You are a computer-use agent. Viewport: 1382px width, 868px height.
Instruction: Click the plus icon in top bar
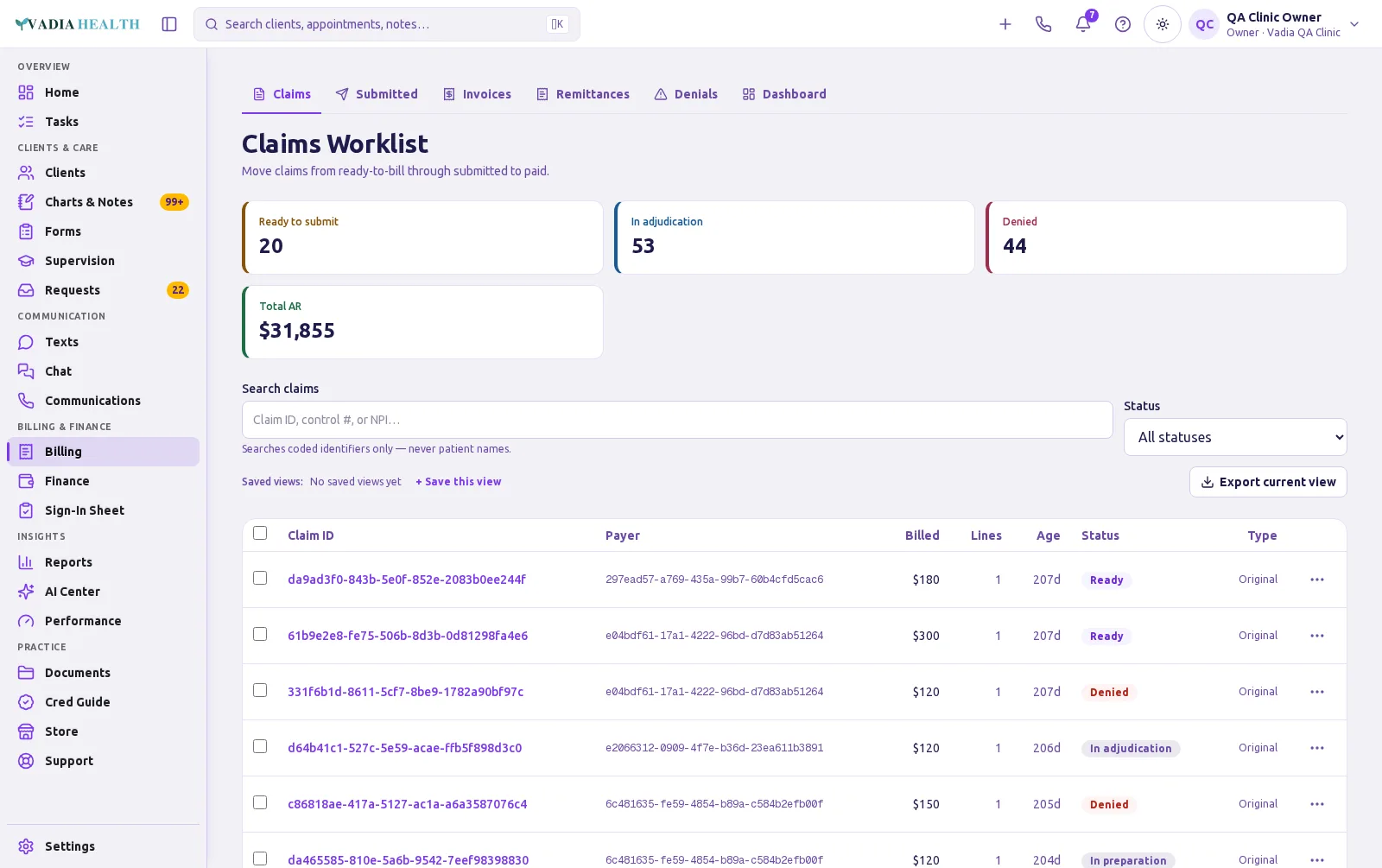coord(1005,24)
